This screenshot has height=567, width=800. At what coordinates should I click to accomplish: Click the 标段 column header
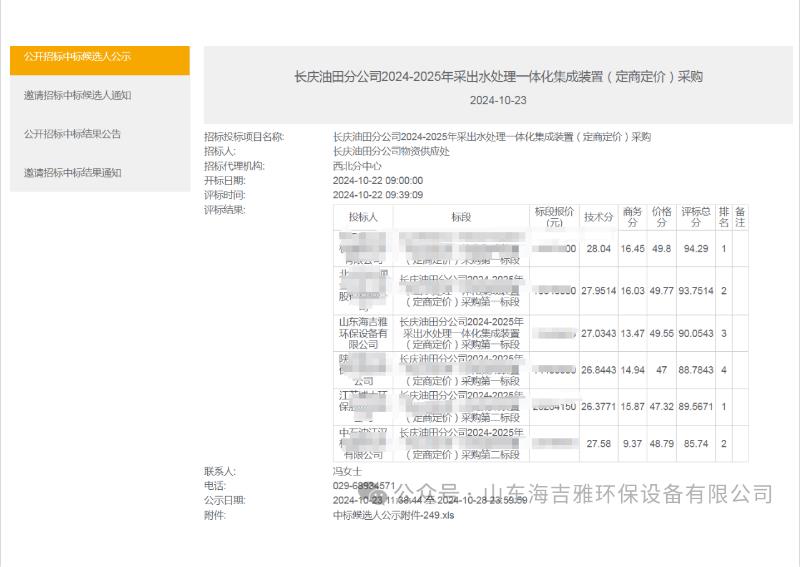(460, 217)
